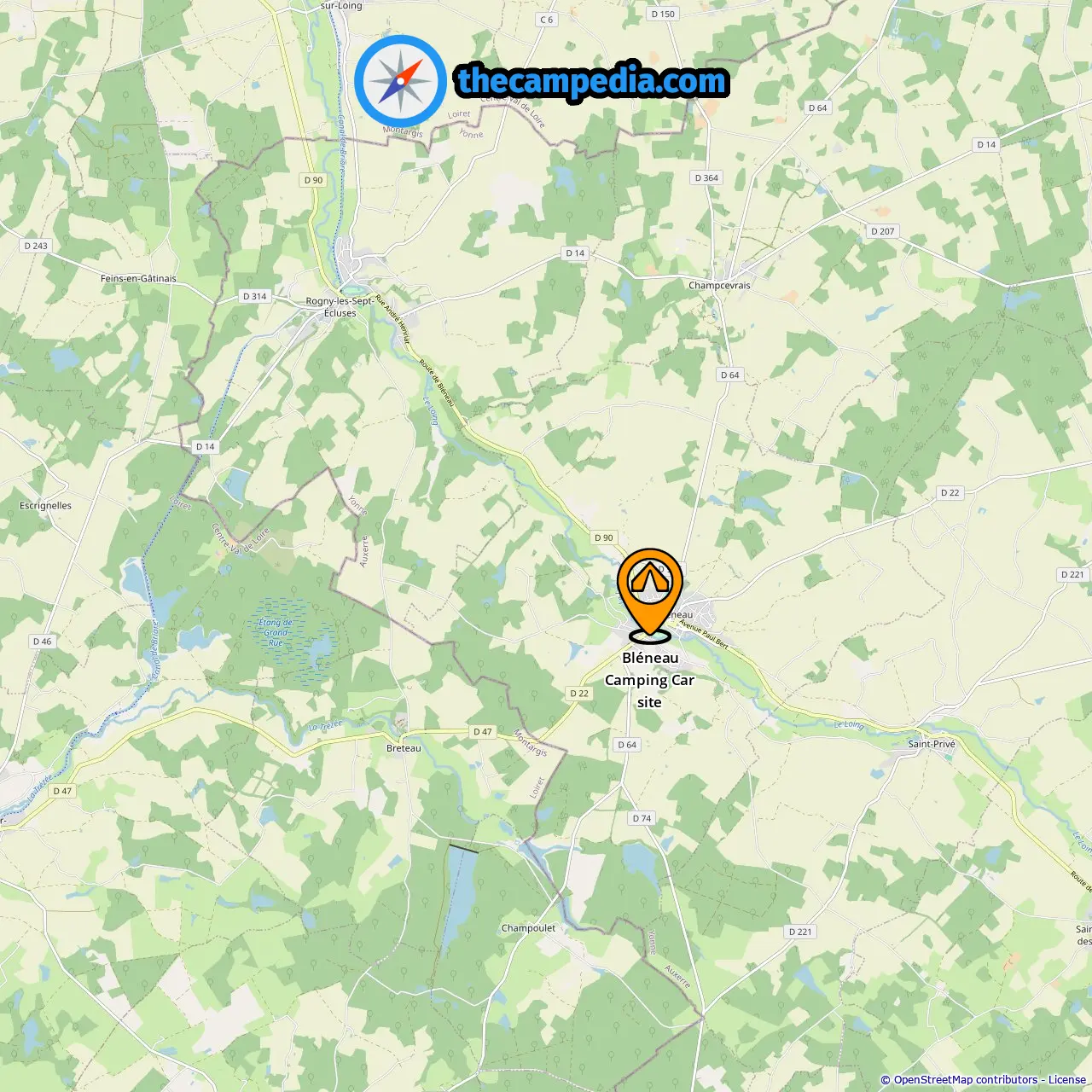
Task: Click the Bléneau Camping Car site label
Action: point(649,680)
